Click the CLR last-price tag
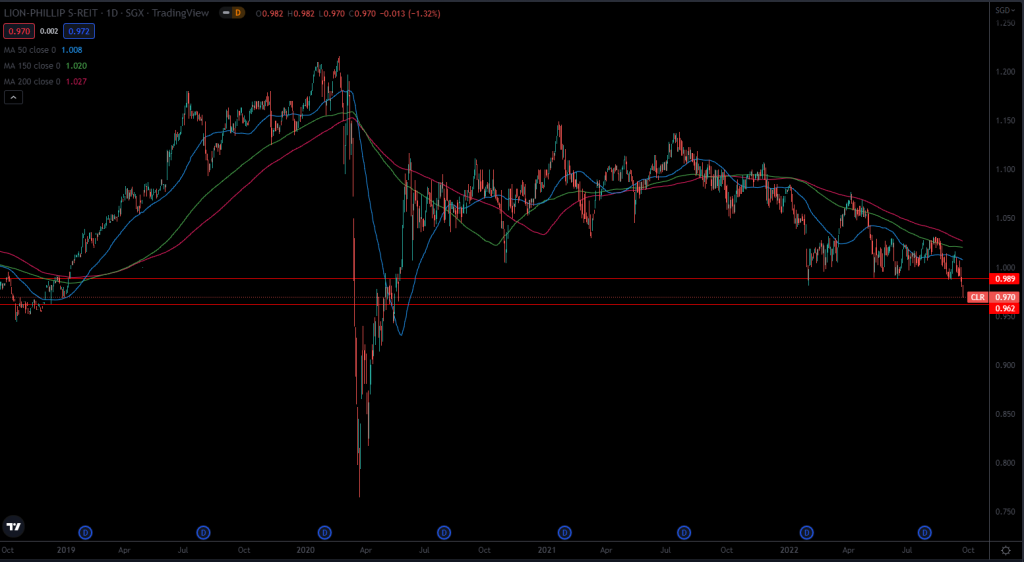Viewport: 1024px width, 562px height. (x=978, y=297)
